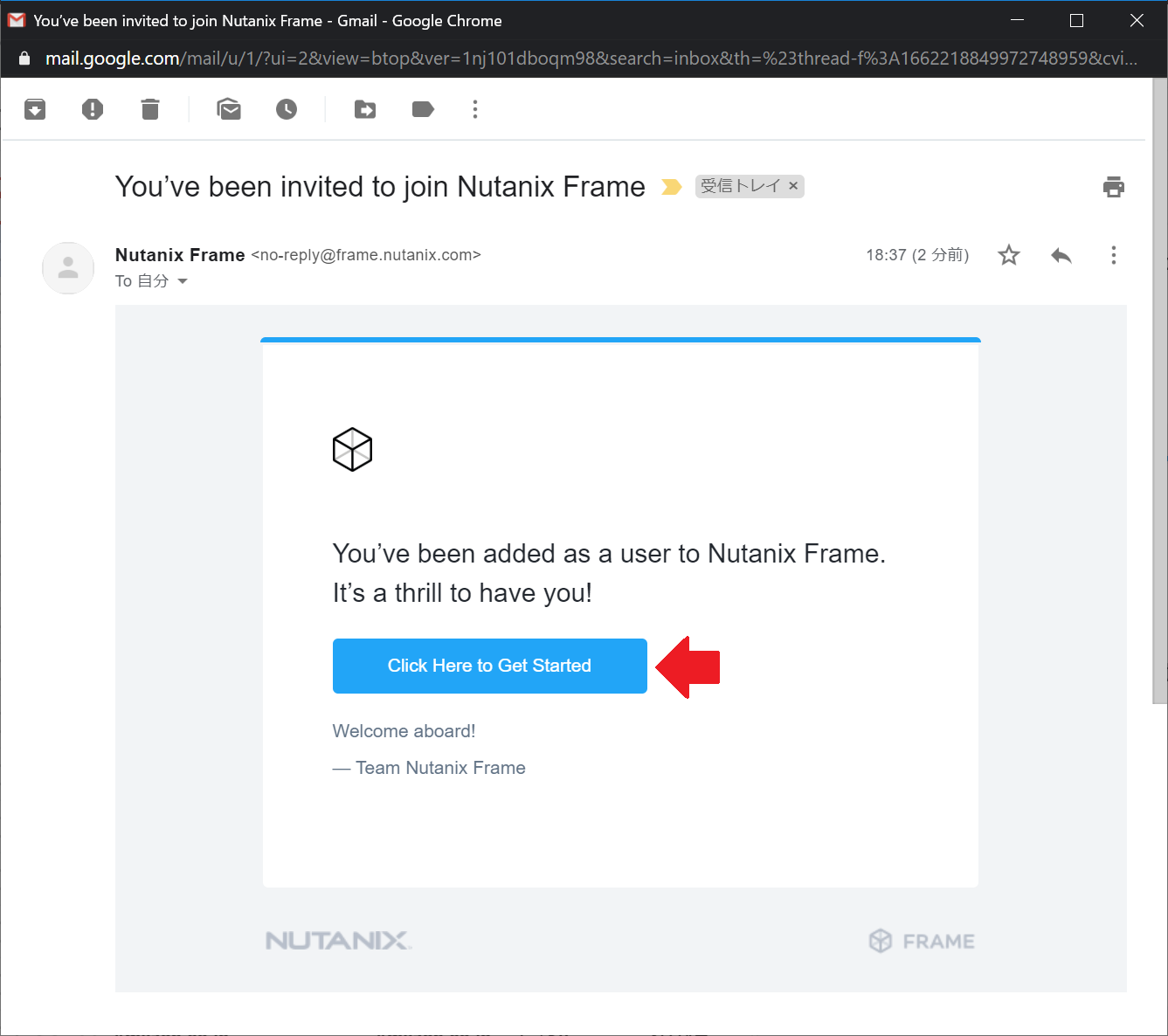
Task: Click the site lock icon in address bar
Action: (24, 59)
